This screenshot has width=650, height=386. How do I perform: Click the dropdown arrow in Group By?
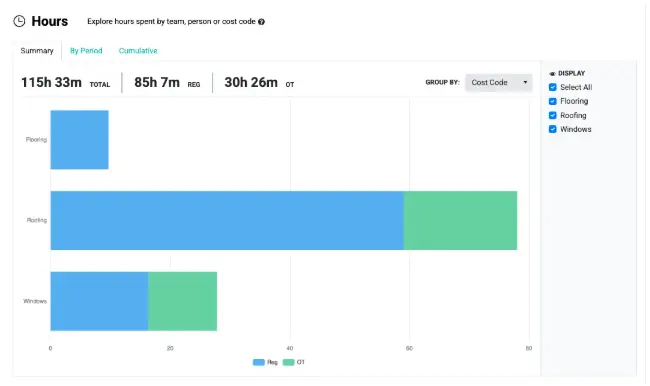[x=525, y=82]
